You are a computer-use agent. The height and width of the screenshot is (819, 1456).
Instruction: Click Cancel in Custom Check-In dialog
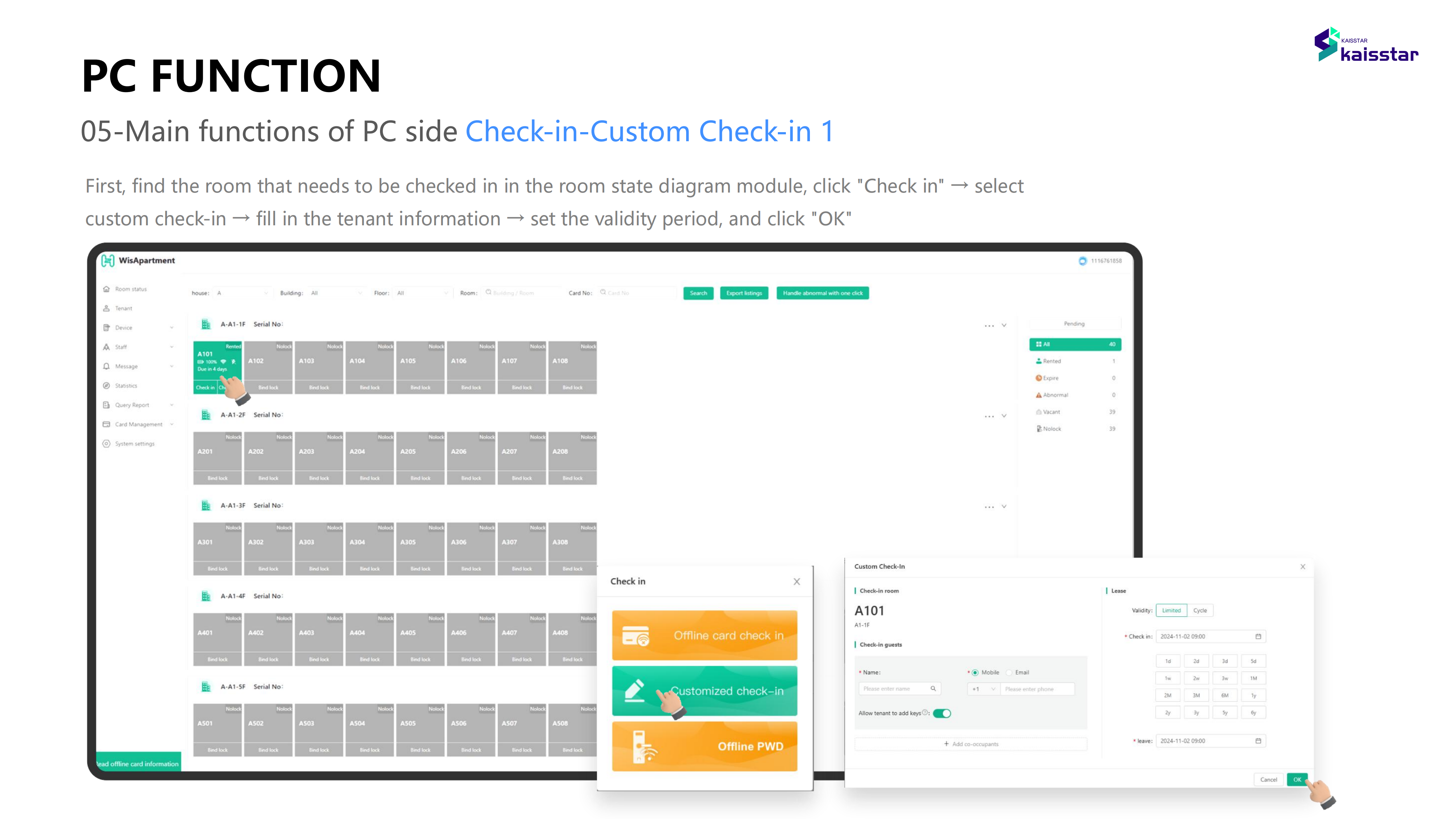(x=1268, y=779)
